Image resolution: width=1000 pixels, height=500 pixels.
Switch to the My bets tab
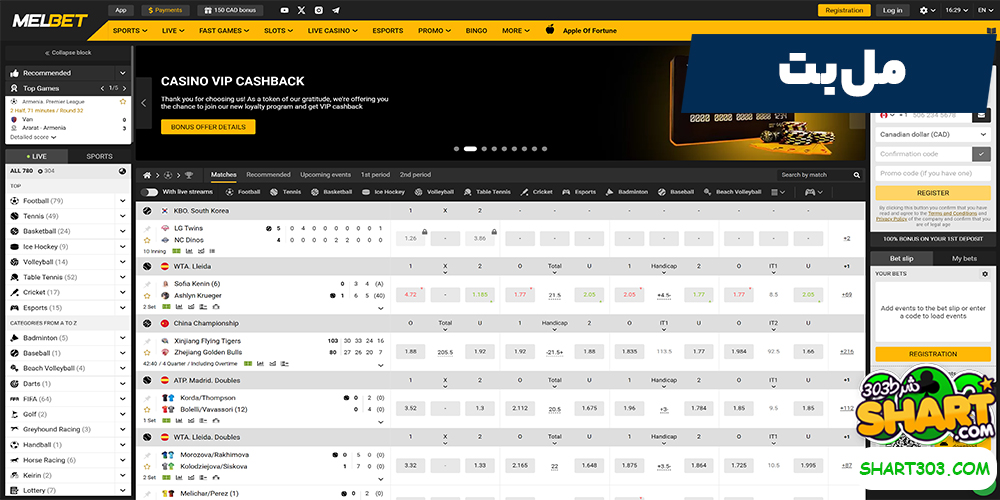[964, 258]
